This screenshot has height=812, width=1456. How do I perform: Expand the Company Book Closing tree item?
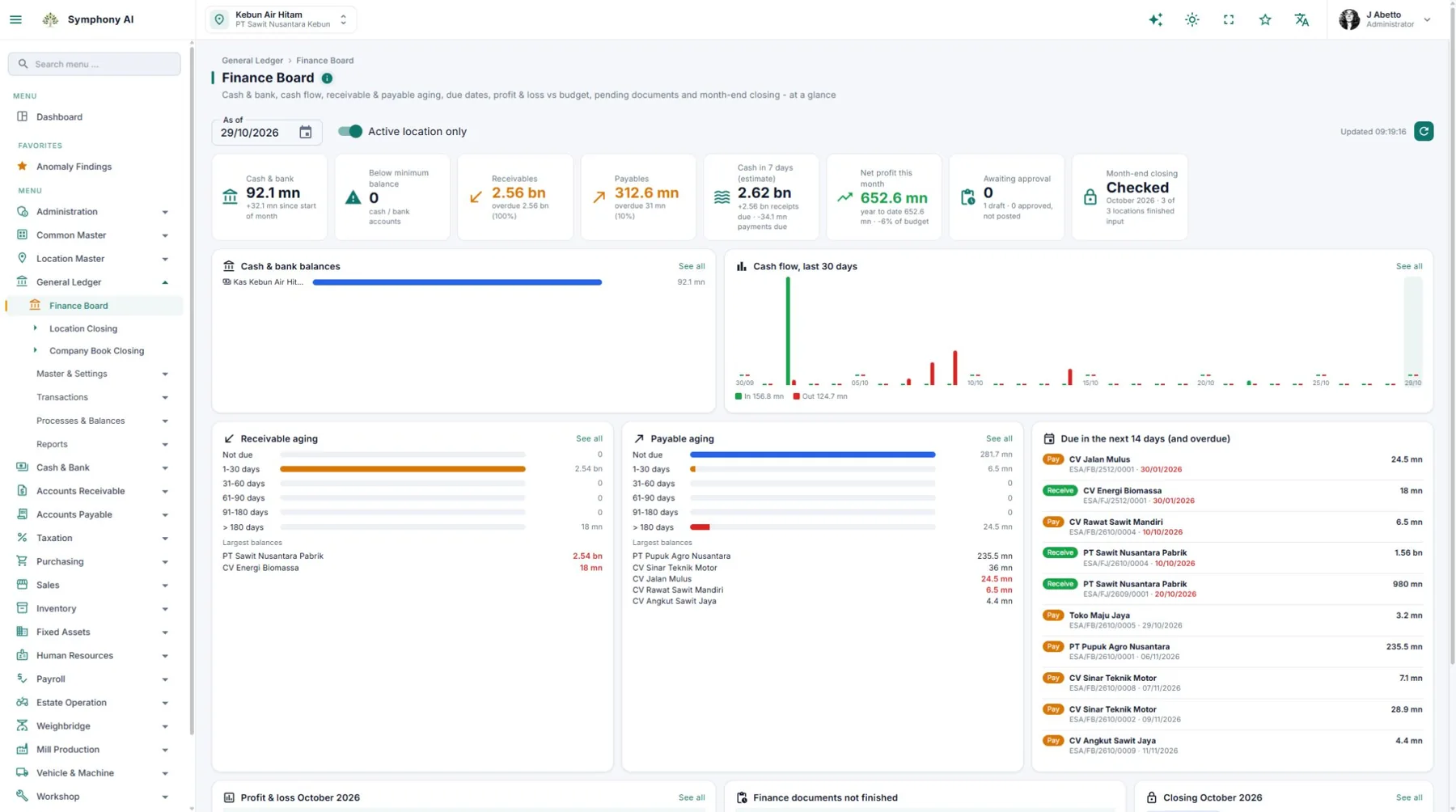click(x=35, y=351)
